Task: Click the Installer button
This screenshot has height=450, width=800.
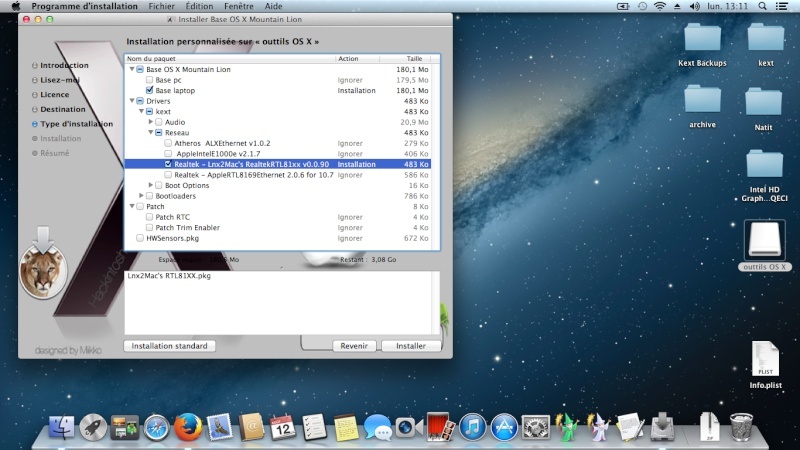Action: pyautogui.click(x=411, y=346)
